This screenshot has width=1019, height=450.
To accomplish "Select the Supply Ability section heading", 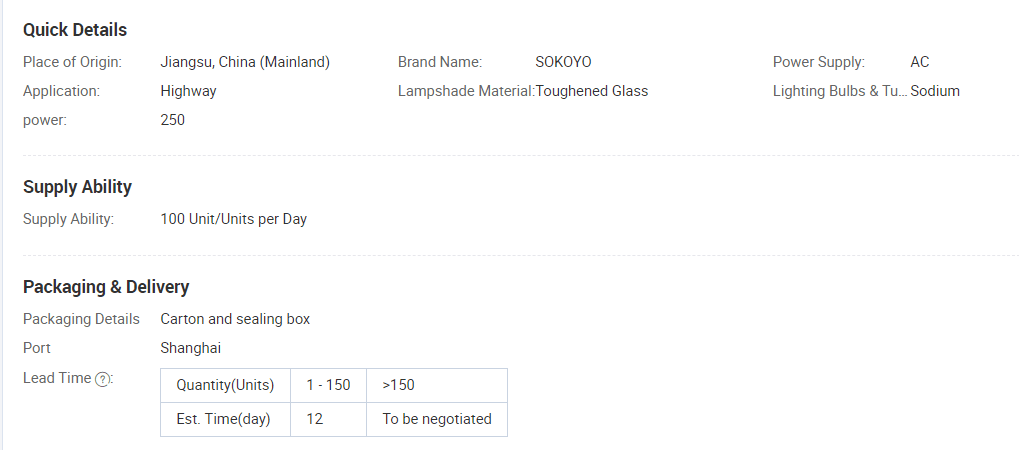I will pyautogui.click(x=77, y=187).
